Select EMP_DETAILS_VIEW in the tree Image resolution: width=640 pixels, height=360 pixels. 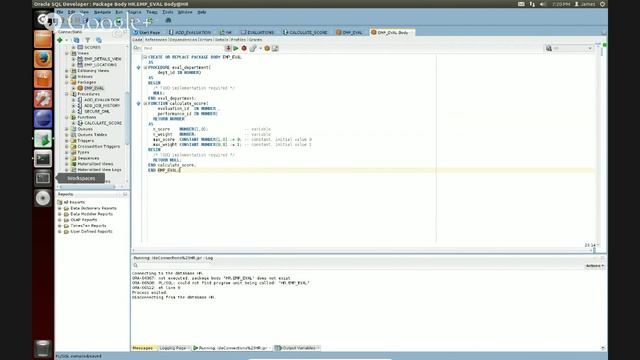coord(102,59)
